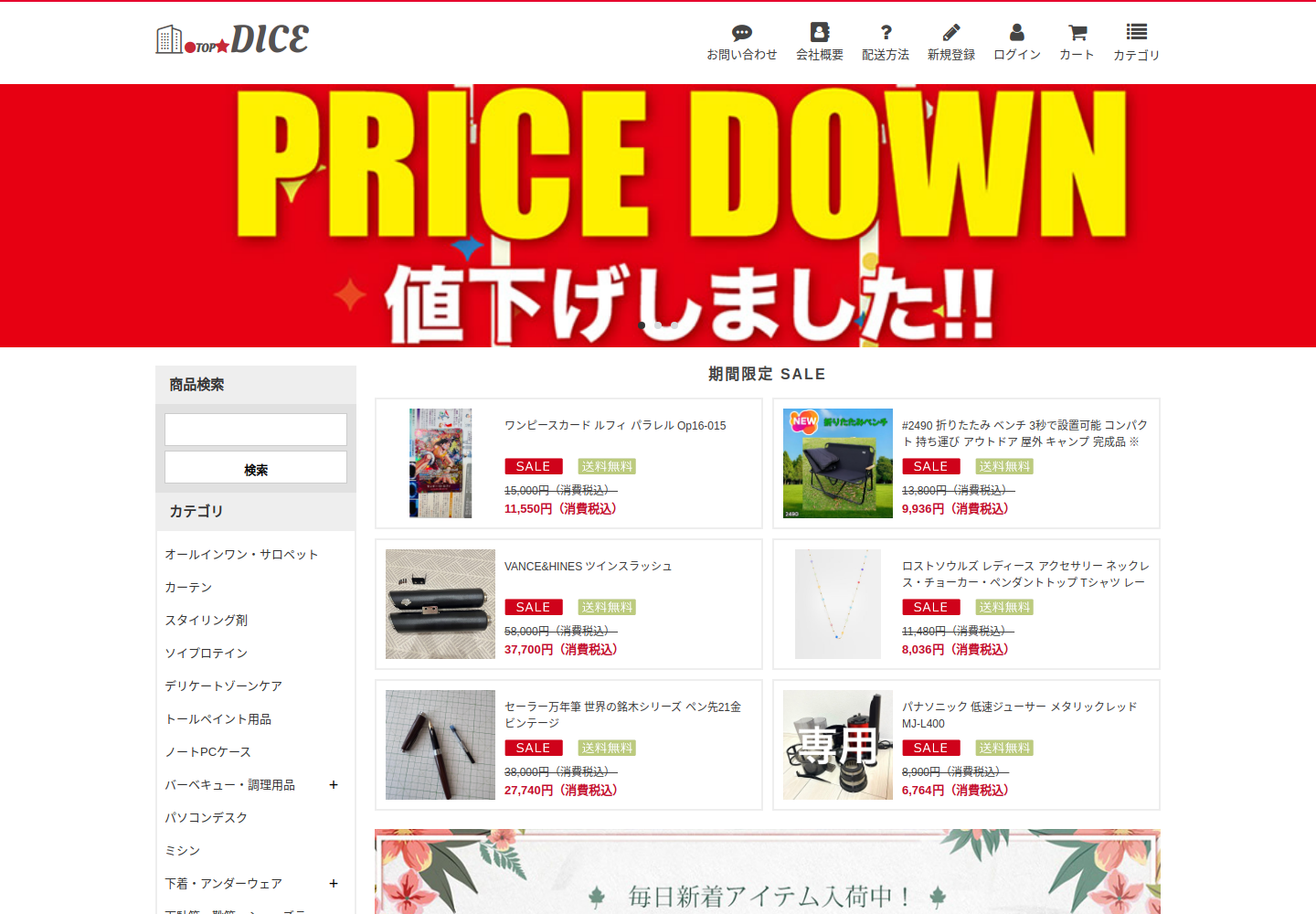Open the パソコンデスク category

206,818
